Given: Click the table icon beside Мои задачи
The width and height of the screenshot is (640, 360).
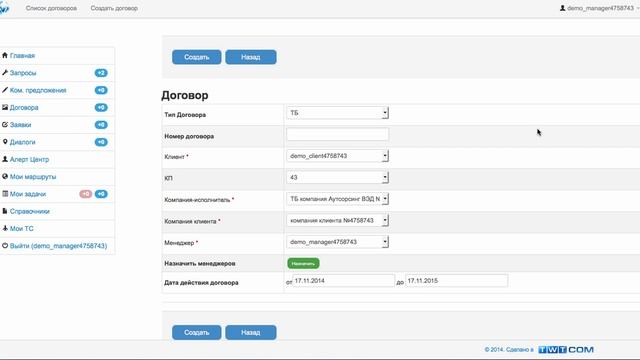Looking at the screenshot, I should coord(5,194).
